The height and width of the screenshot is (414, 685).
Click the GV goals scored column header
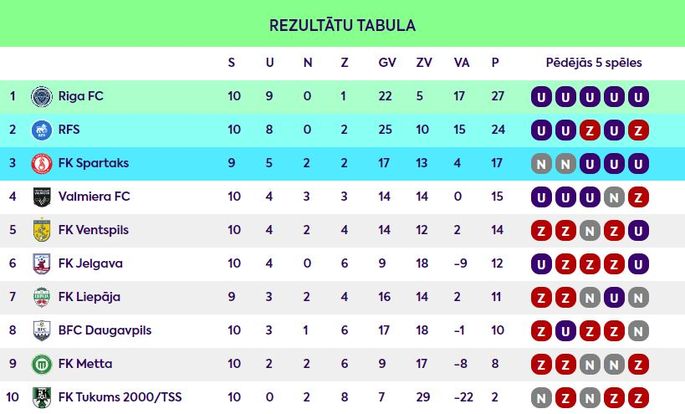[x=387, y=62]
